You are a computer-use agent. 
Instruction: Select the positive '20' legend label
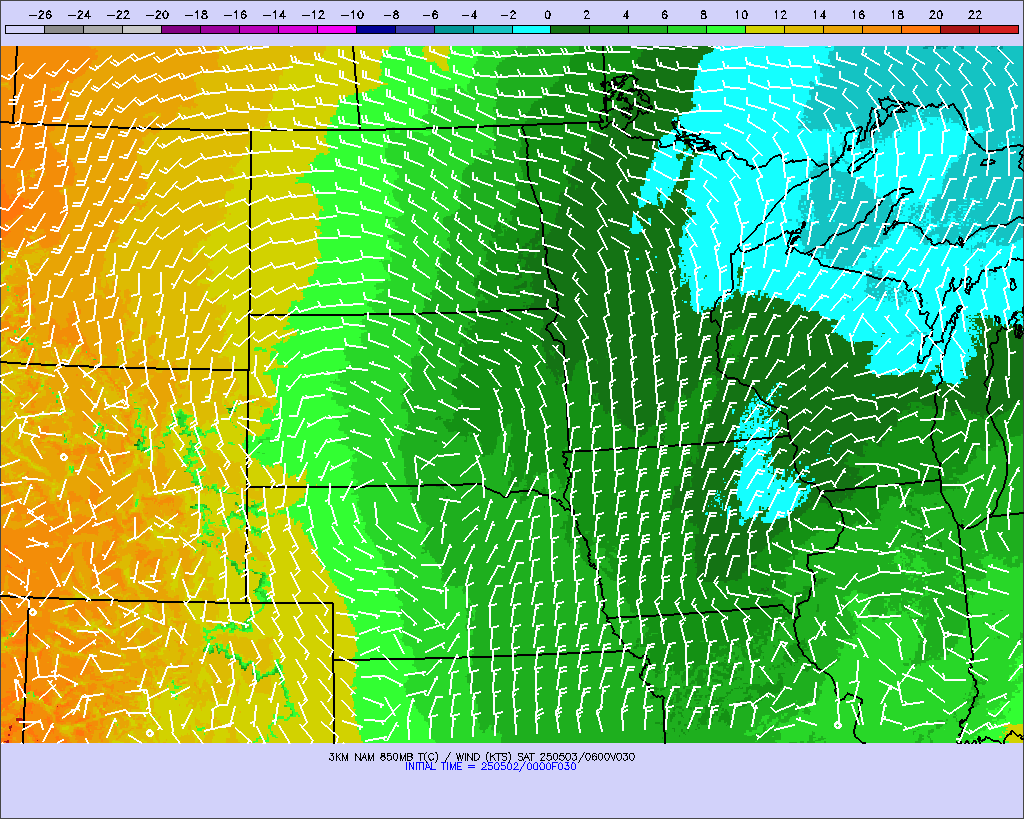[x=936, y=14]
